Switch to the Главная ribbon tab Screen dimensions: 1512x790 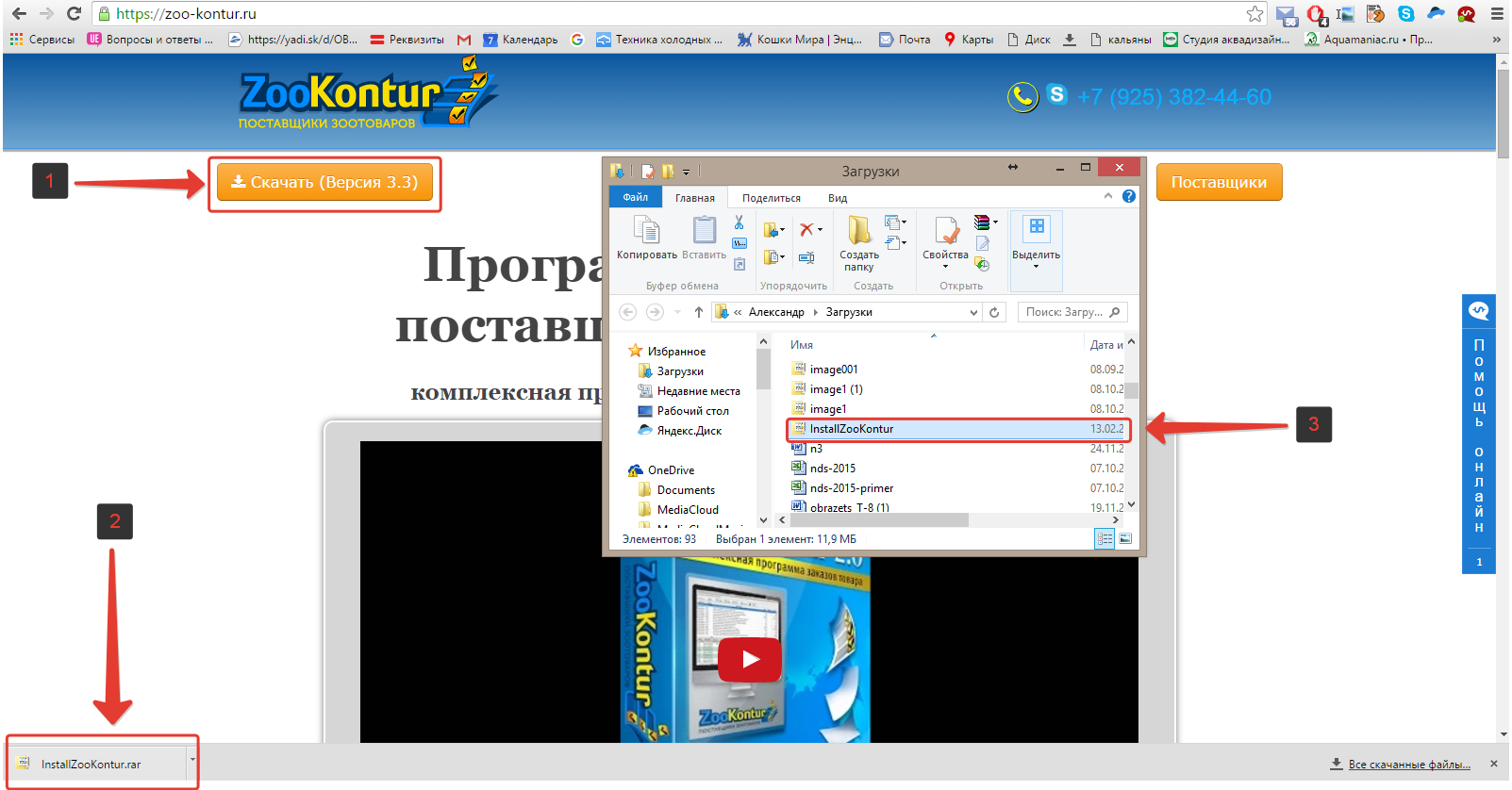point(695,198)
